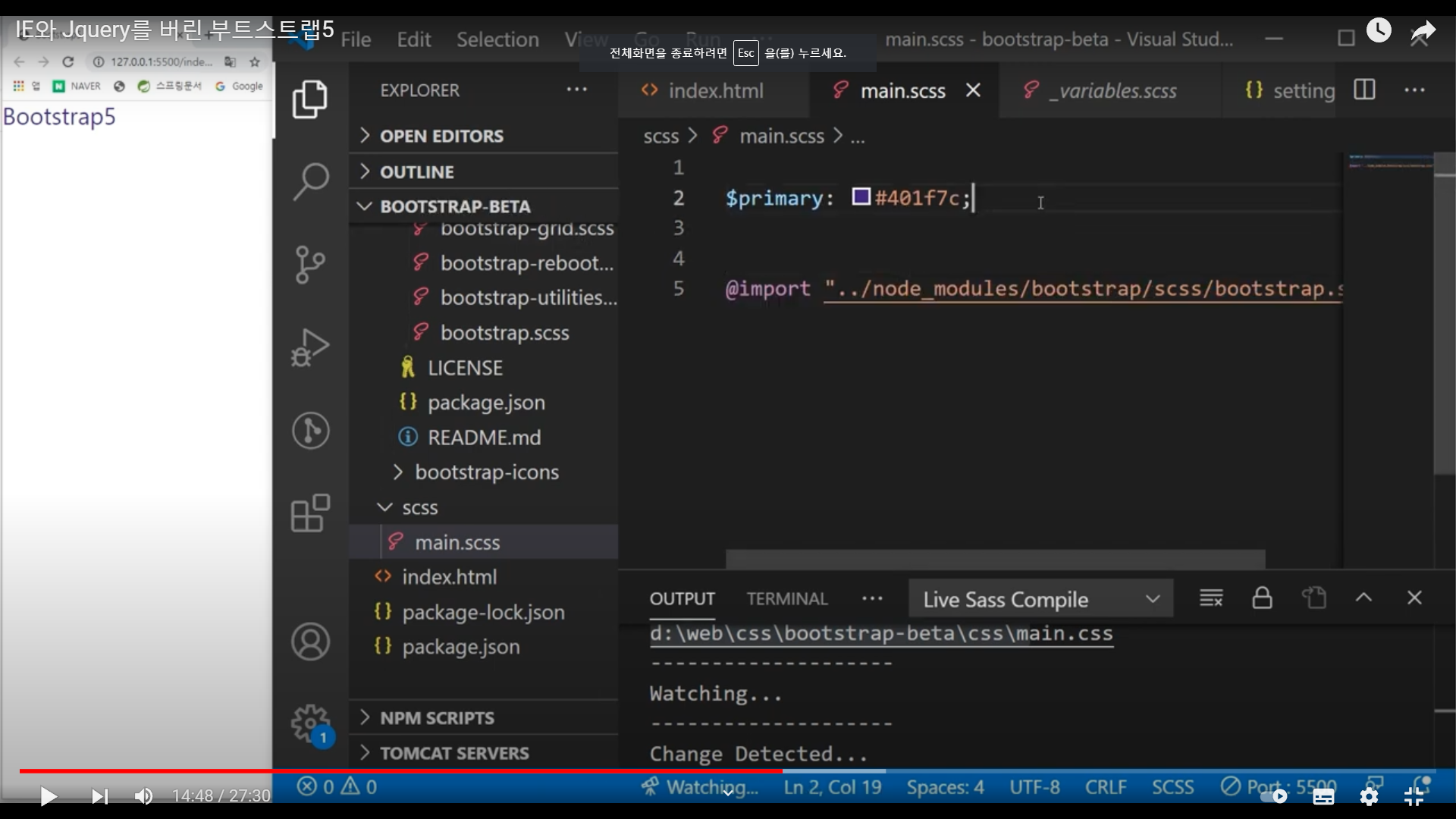The height and width of the screenshot is (819, 1456).
Task: Open the Accounts icon in activity bar
Action: [310, 642]
